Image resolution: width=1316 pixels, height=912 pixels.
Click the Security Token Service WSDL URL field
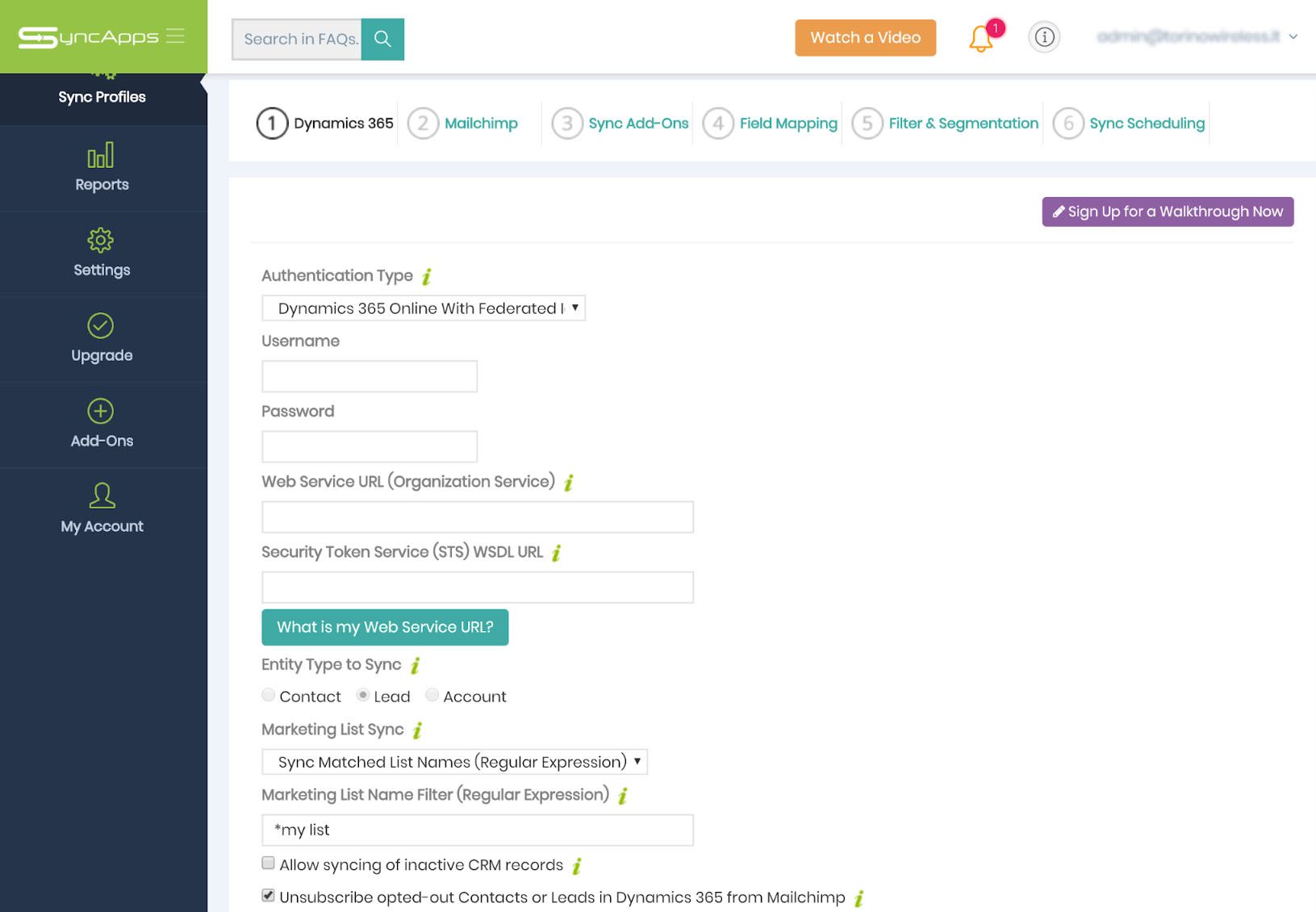coord(478,587)
